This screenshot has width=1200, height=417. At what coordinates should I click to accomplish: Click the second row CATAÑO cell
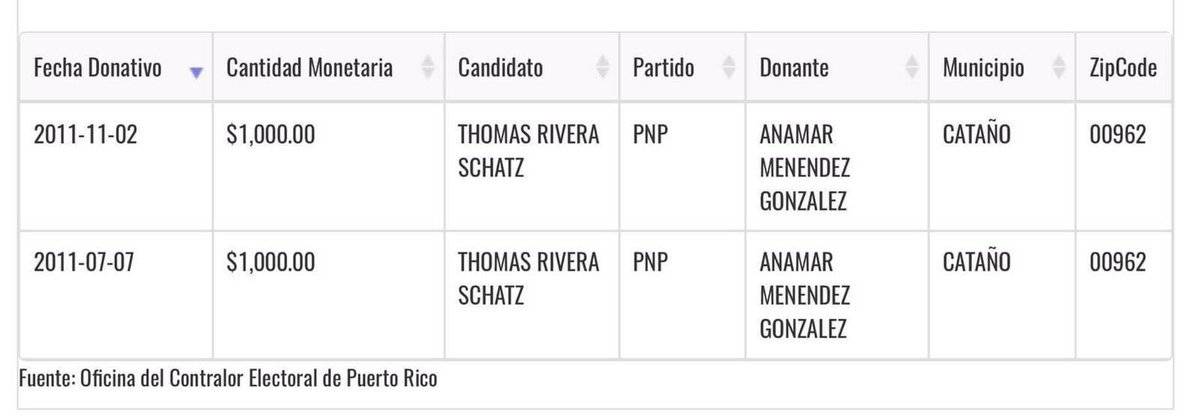(977, 263)
